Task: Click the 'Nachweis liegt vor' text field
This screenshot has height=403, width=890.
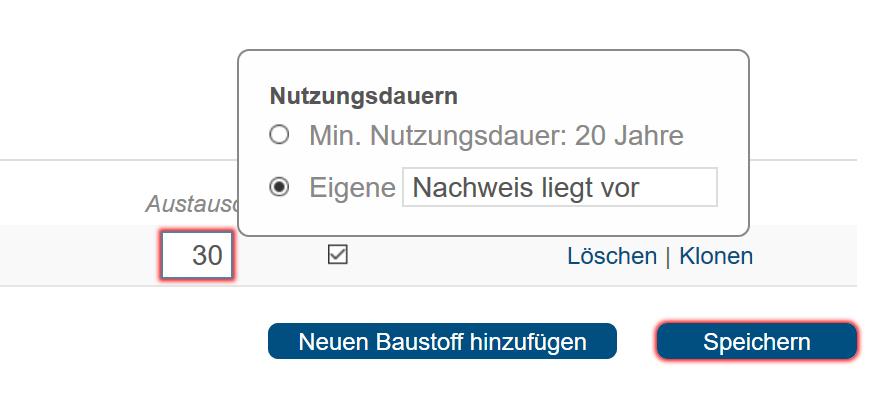Action: click(560, 187)
